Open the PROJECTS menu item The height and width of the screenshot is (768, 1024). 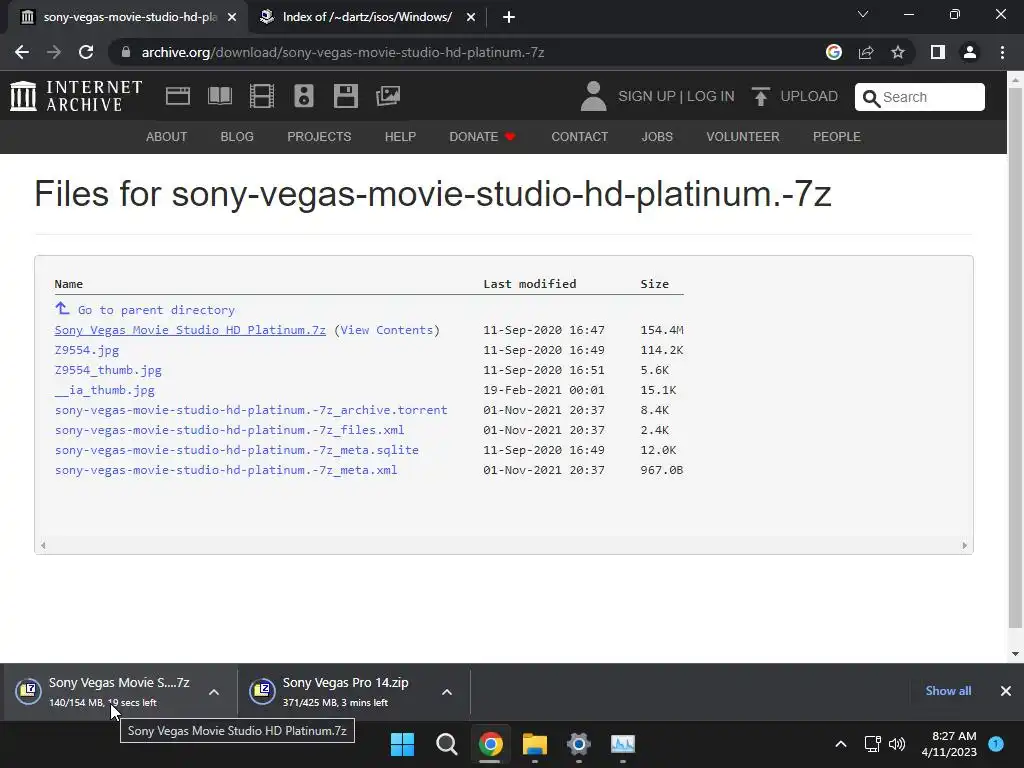(319, 136)
